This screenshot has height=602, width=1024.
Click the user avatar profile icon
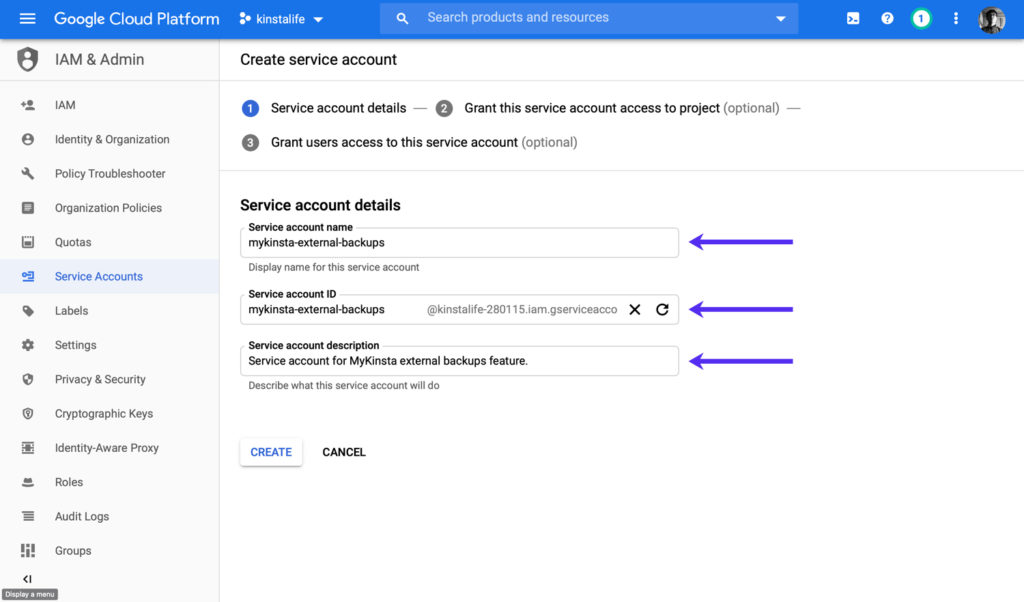click(991, 19)
